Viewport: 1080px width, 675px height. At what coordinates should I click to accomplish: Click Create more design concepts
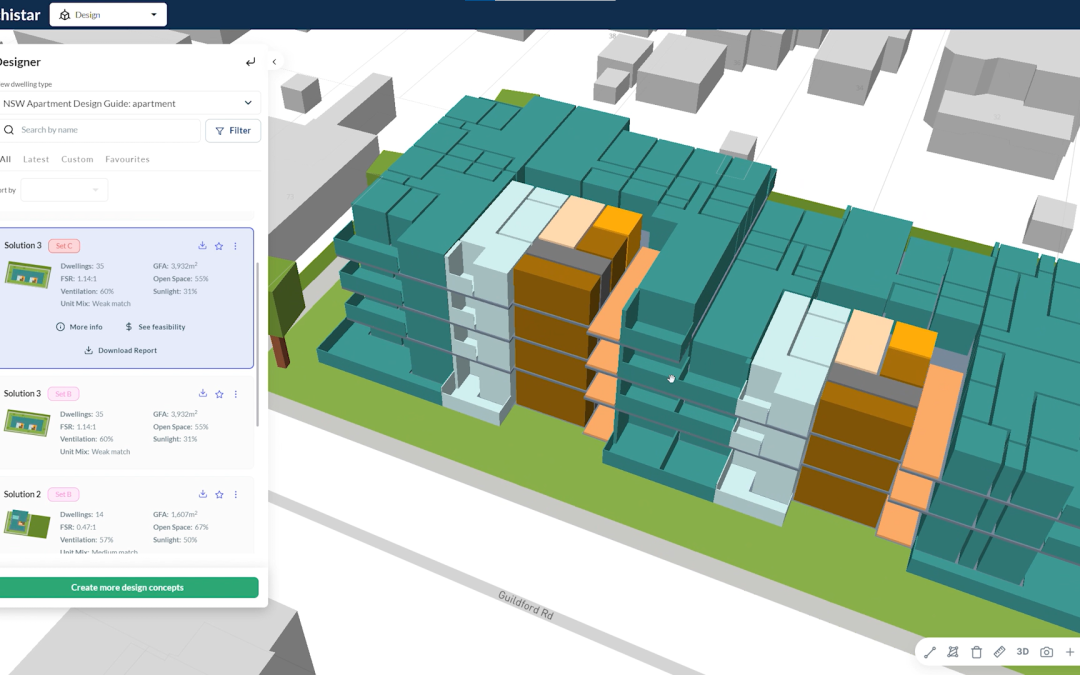tap(130, 587)
